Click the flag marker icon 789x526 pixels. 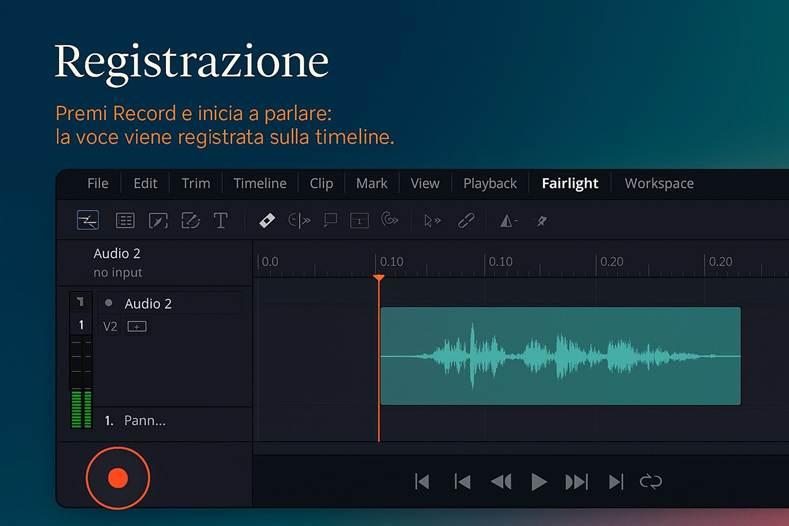pyautogui.click(x=330, y=220)
